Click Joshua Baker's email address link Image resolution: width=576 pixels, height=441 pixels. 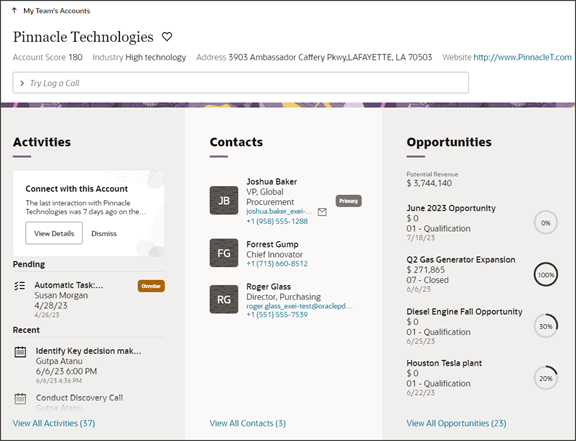pyautogui.click(x=279, y=211)
